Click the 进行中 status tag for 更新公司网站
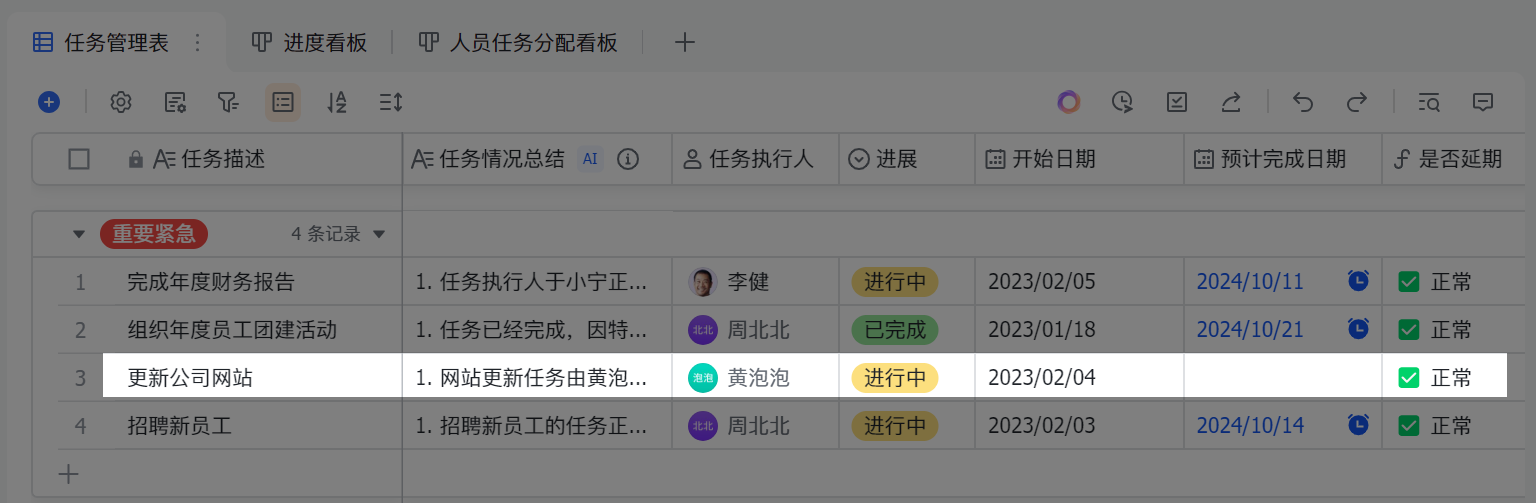The height and width of the screenshot is (503, 1536). tap(894, 378)
